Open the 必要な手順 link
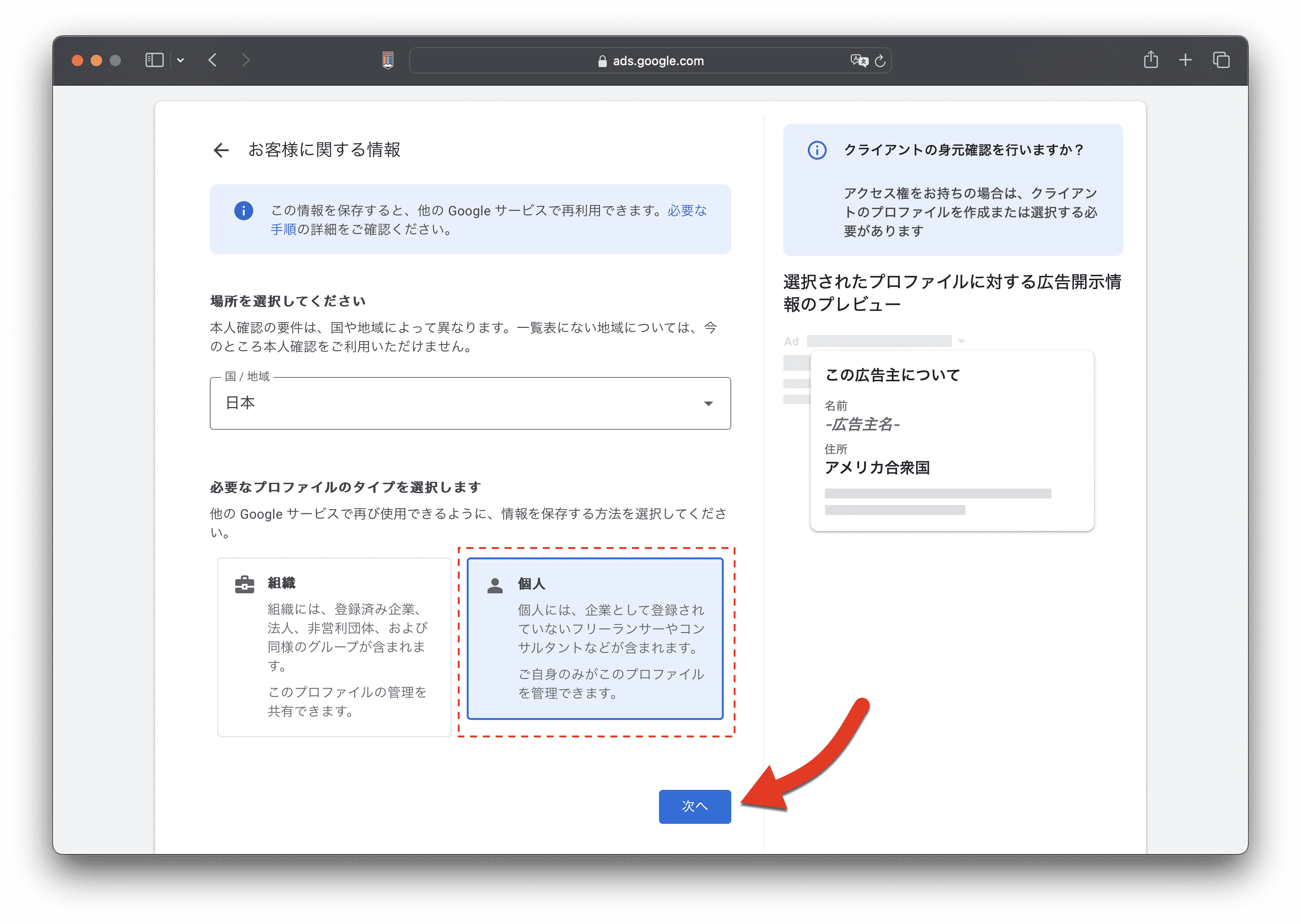Image resolution: width=1301 pixels, height=924 pixels. click(686, 211)
